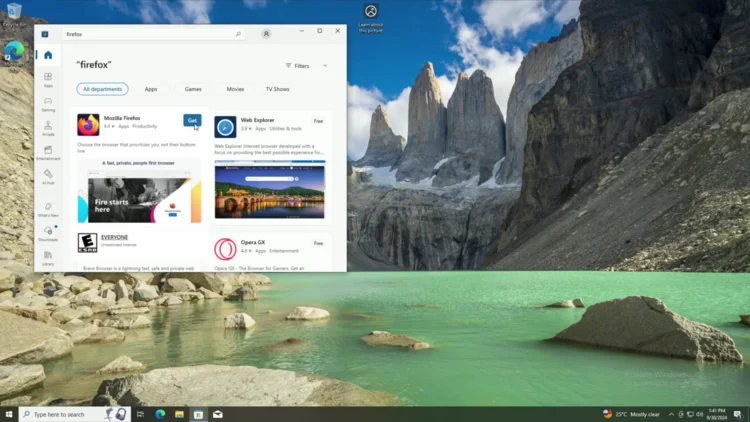
Task: Click the taskbar clock and date
Action: (717, 414)
